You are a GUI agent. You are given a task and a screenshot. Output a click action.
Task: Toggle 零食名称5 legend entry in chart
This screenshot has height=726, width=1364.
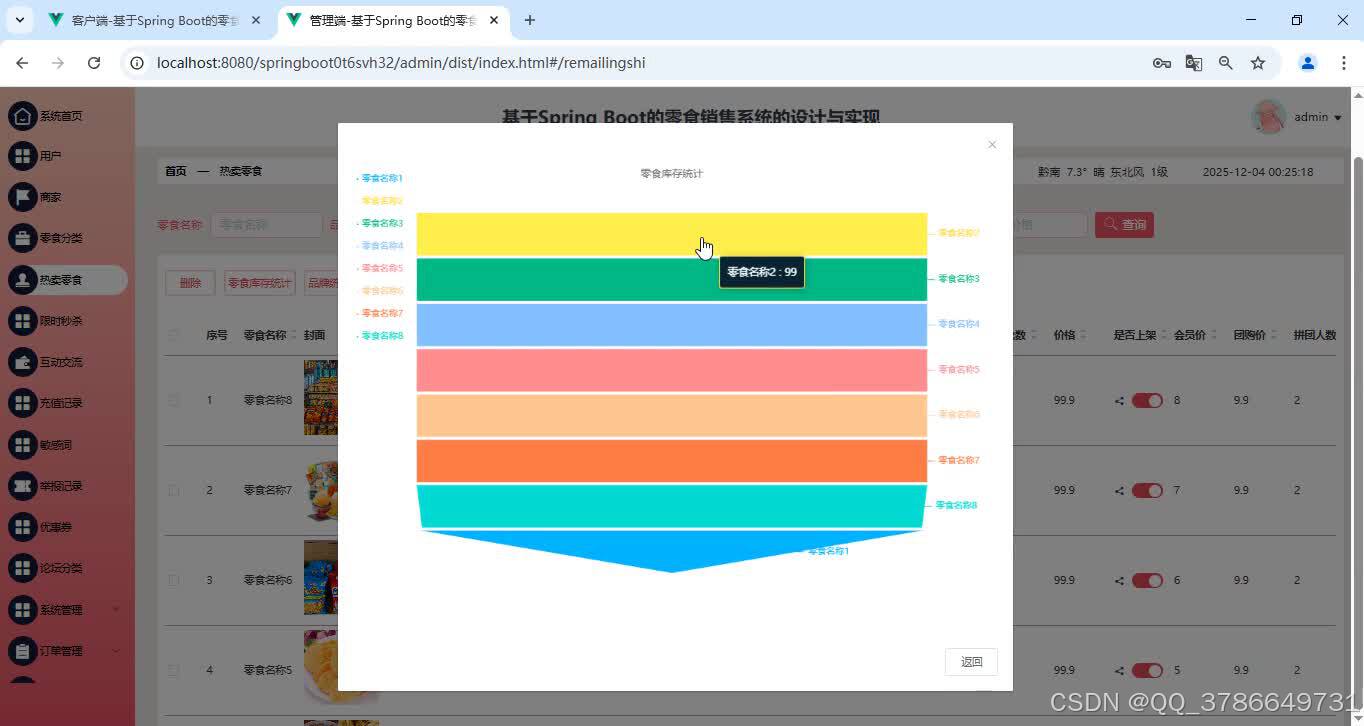click(380, 268)
